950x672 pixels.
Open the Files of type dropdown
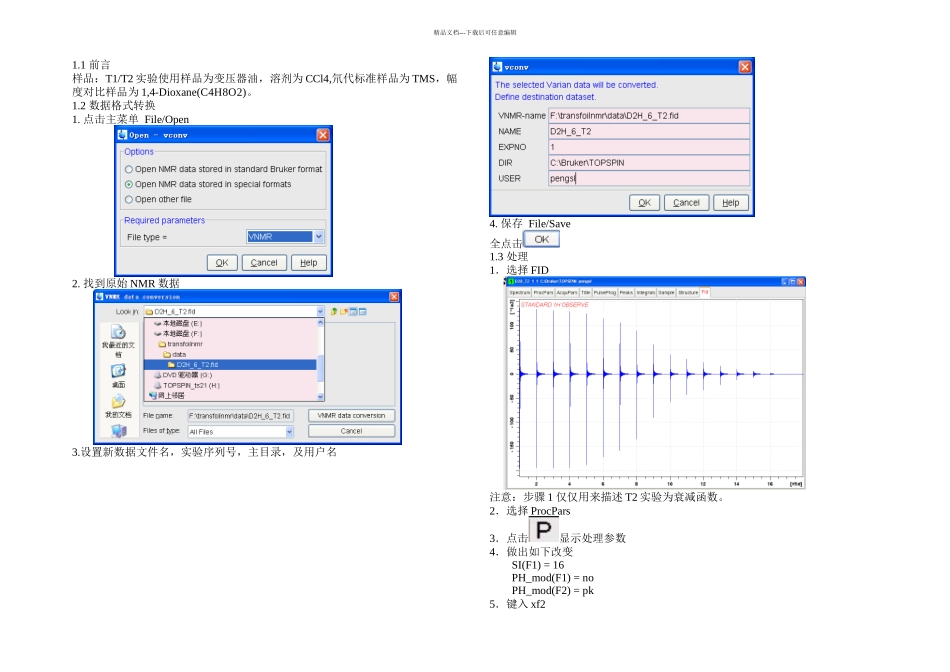290,431
